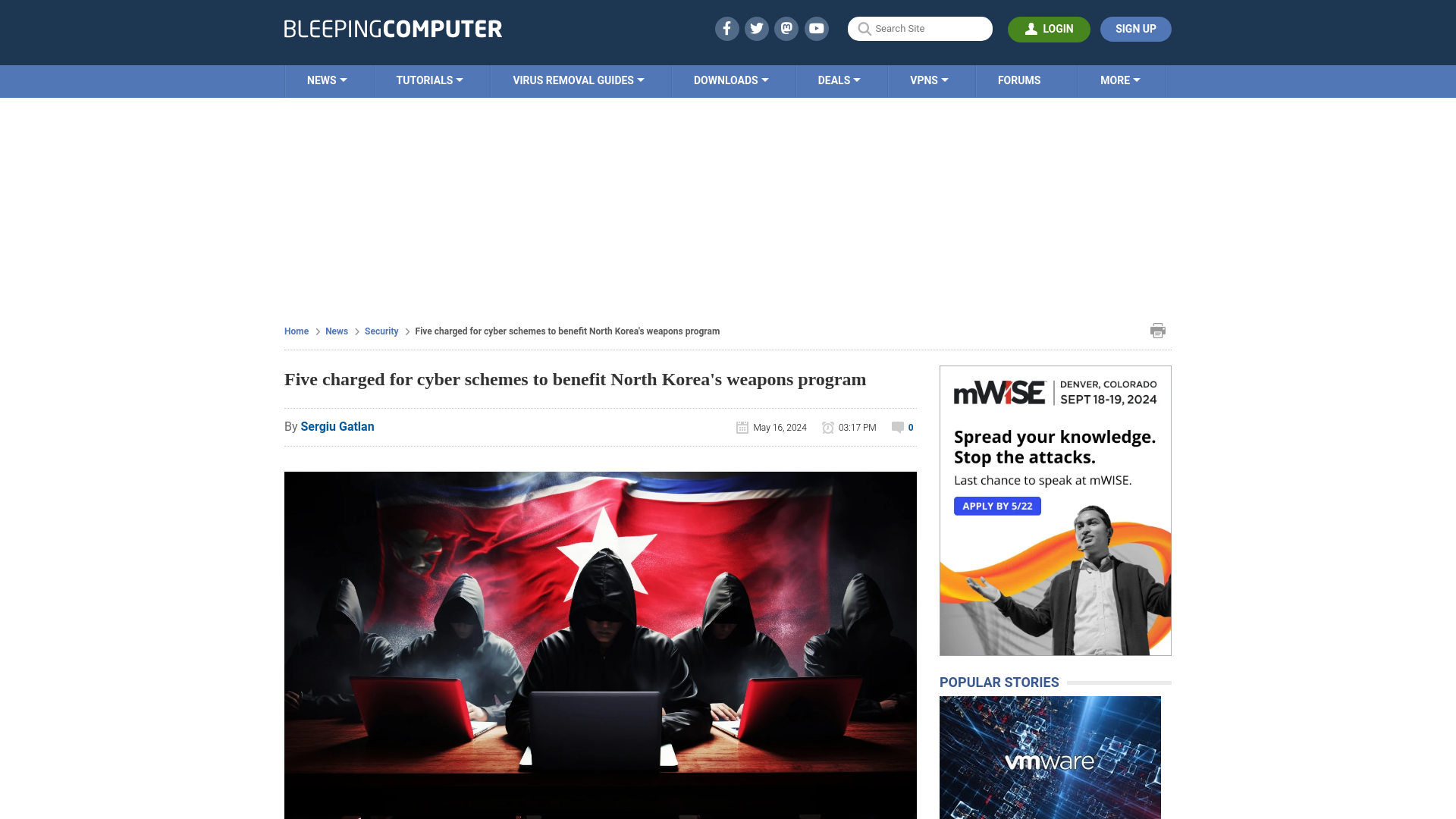1456x819 pixels.
Task: Click author link Sergiu Gatlan
Action: point(337,426)
